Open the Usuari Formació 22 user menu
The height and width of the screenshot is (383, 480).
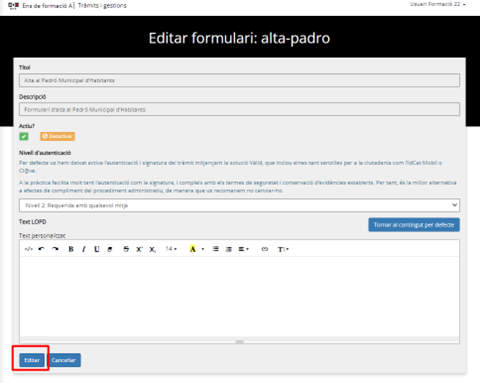[x=438, y=4]
